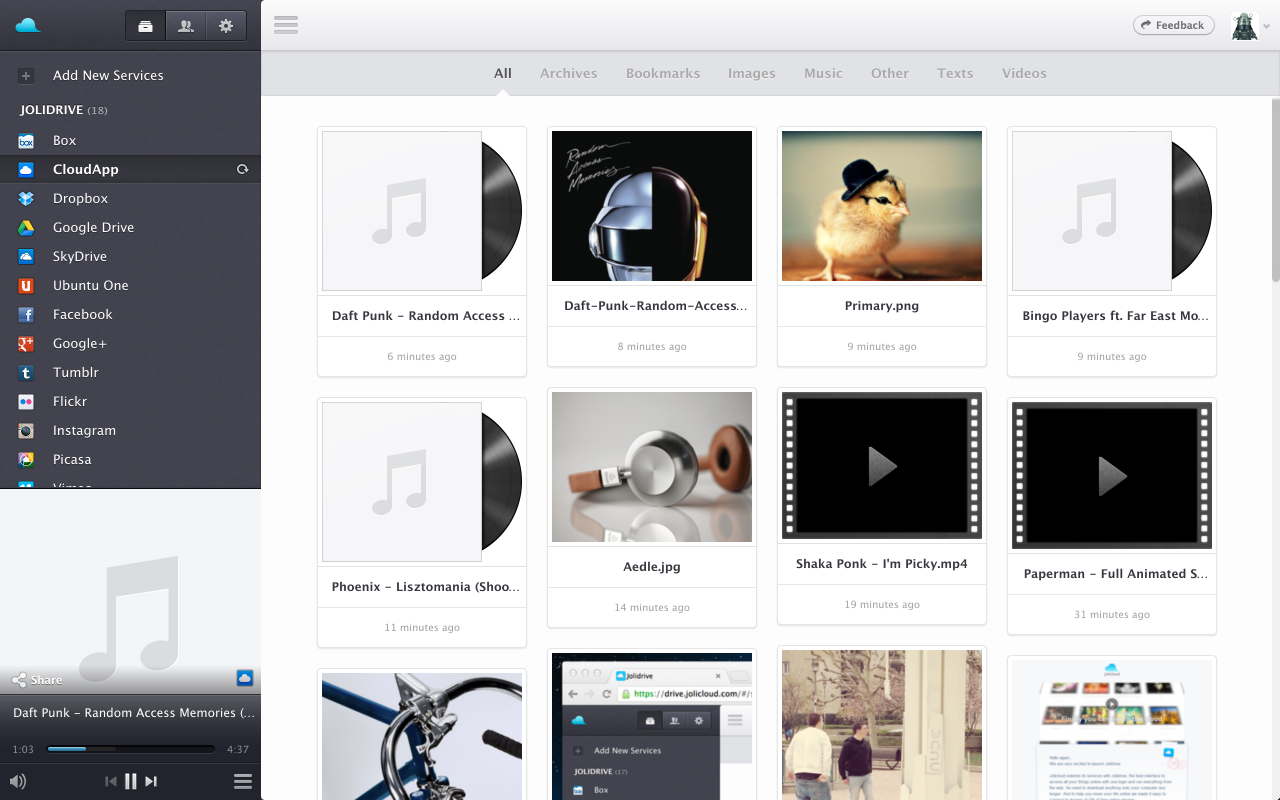The height and width of the screenshot is (800, 1280).
Task: Skip to previous track
Action: [x=111, y=781]
